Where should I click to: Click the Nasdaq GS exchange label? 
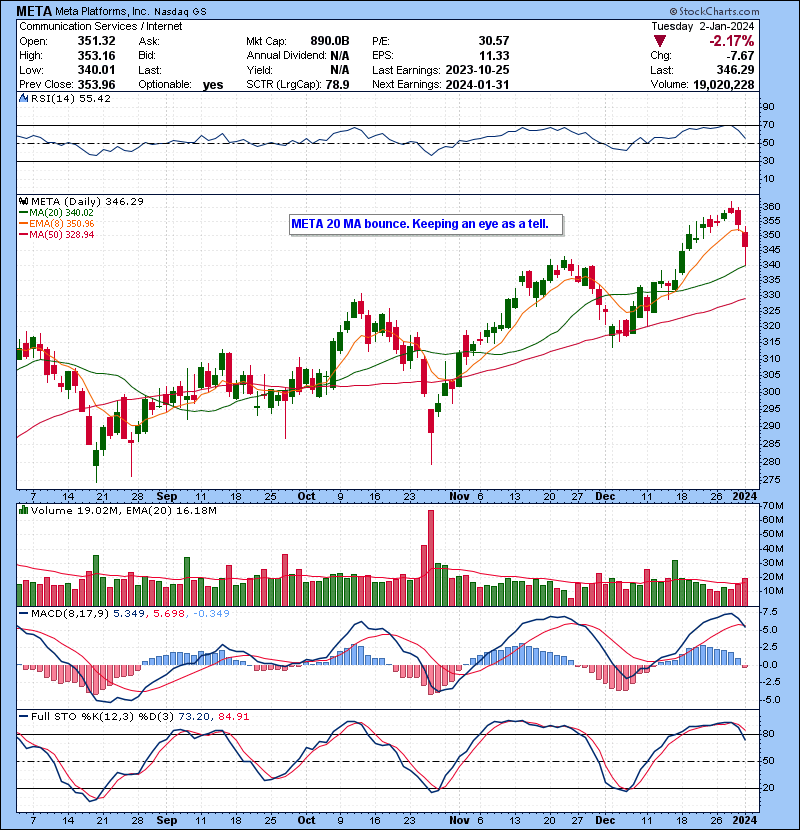click(x=180, y=12)
